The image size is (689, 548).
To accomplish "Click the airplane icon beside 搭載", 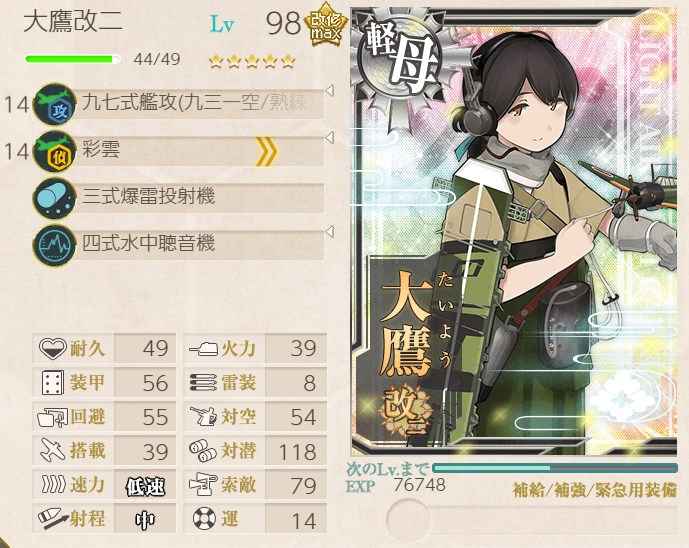I will pos(53,450).
